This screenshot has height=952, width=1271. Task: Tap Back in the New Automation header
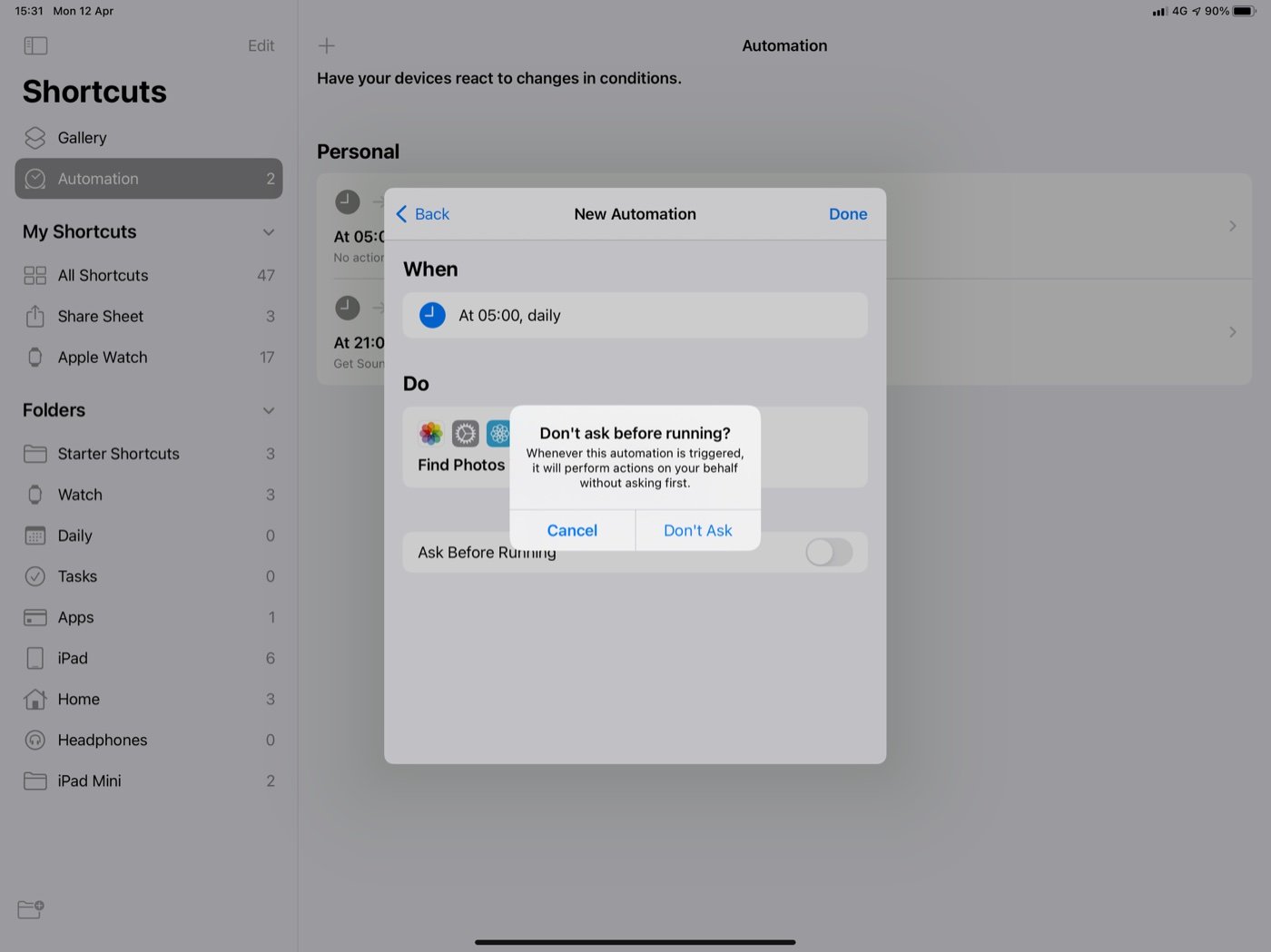[422, 213]
